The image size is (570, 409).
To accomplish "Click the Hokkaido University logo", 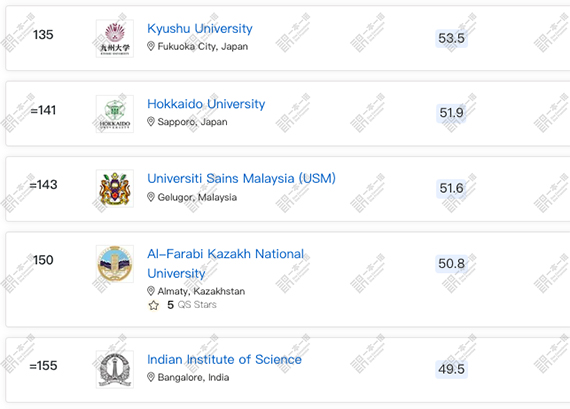I will (115, 114).
